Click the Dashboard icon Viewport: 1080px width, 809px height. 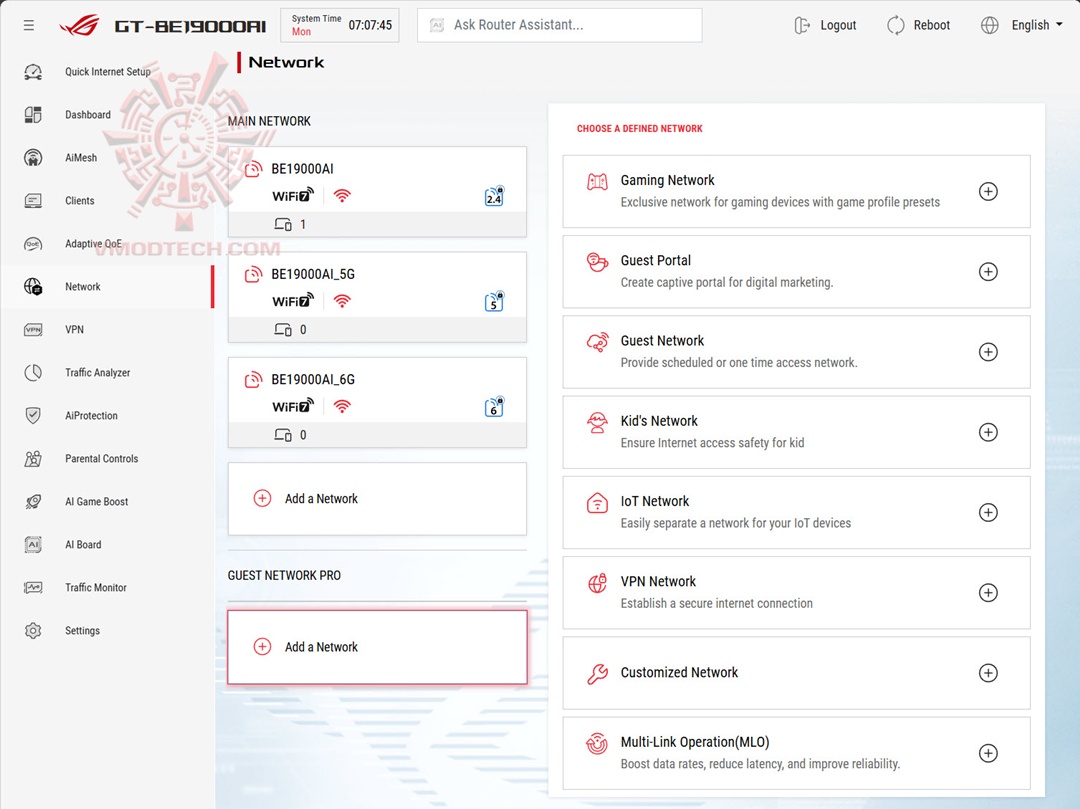point(32,115)
